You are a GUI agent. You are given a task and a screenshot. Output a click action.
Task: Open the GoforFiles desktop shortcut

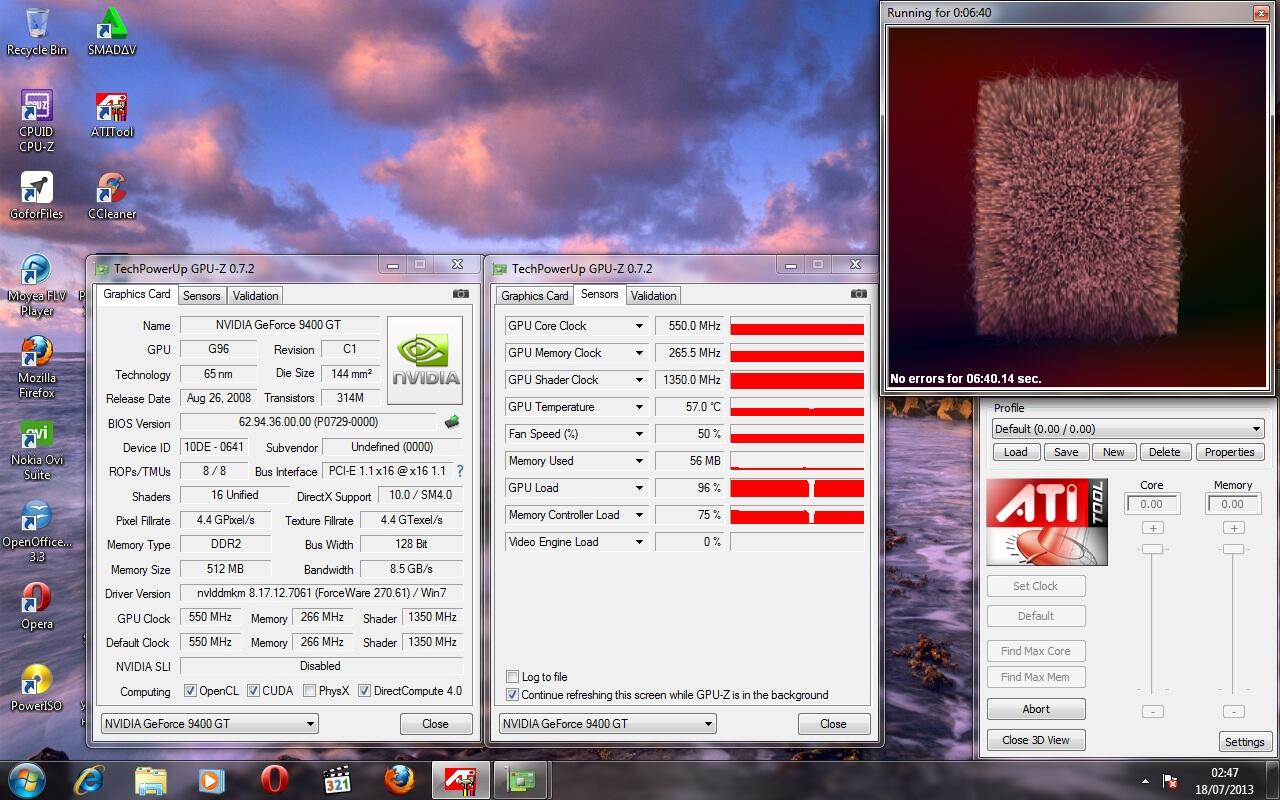[37, 195]
